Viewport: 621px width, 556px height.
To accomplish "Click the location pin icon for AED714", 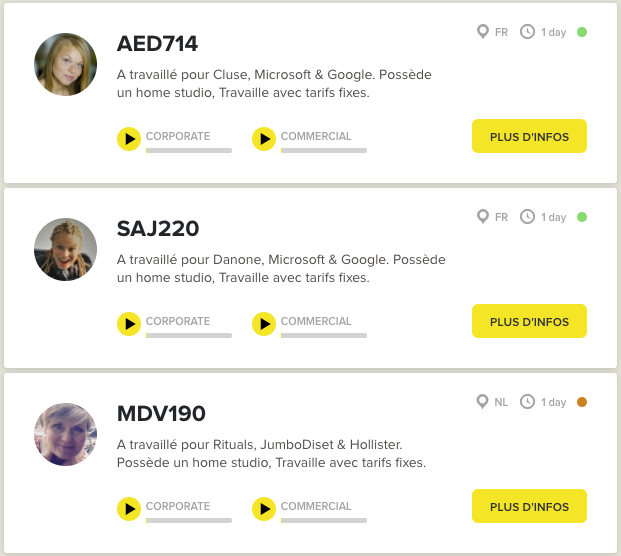I will click(482, 32).
